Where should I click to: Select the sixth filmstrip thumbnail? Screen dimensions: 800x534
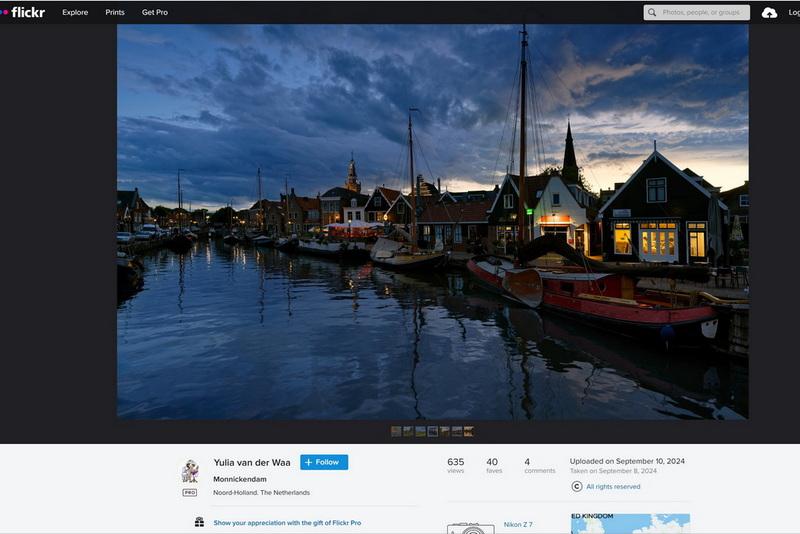pyautogui.click(x=457, y=431)
